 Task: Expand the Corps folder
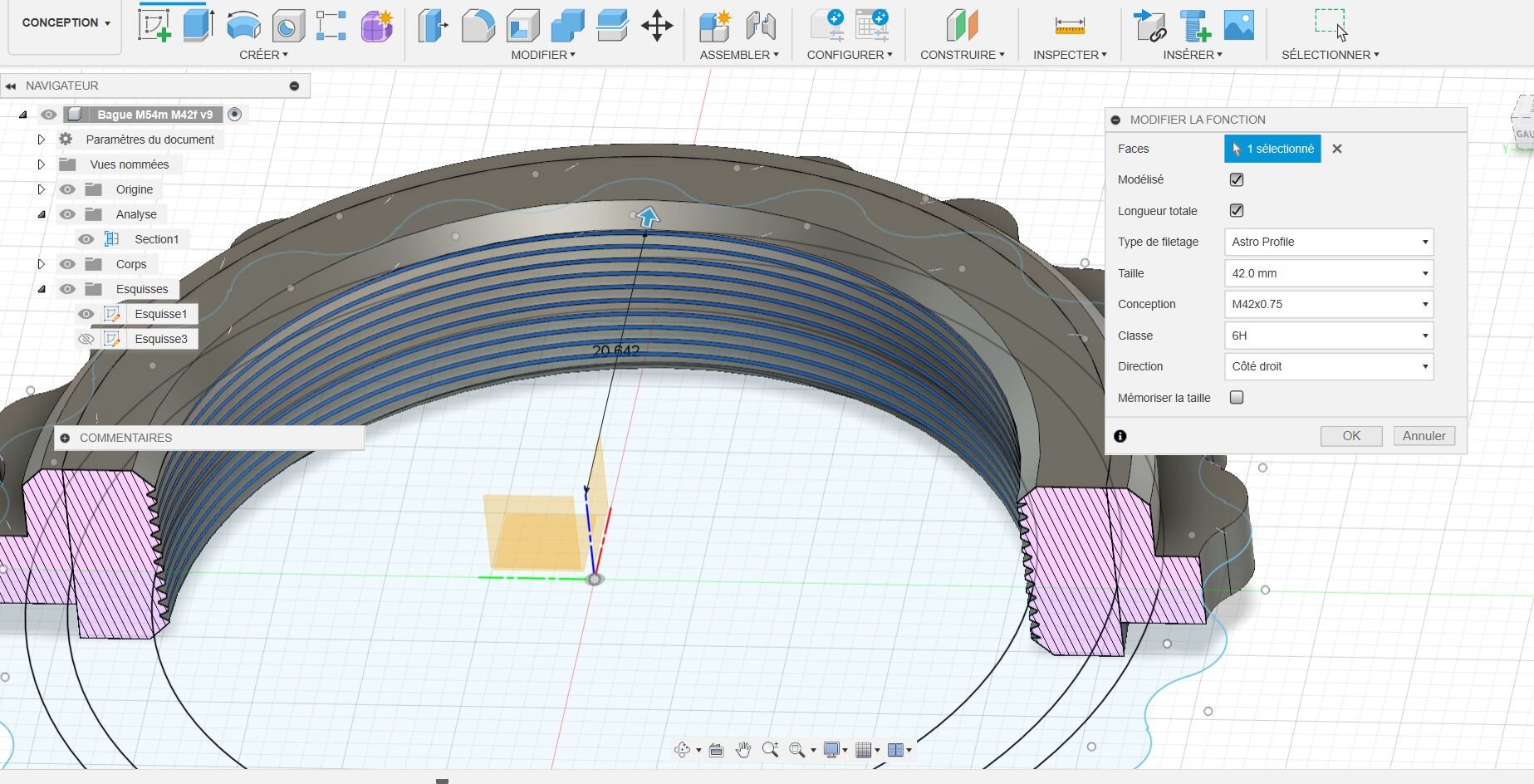coord(41,264)
